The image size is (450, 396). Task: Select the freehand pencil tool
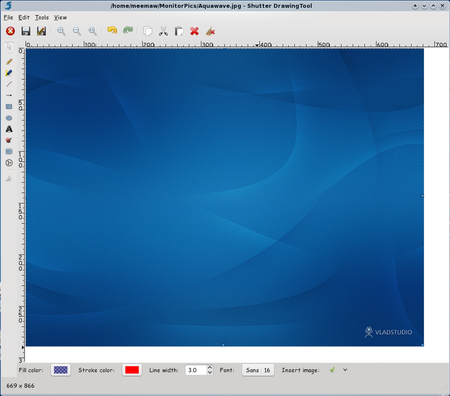pos(9,61)
